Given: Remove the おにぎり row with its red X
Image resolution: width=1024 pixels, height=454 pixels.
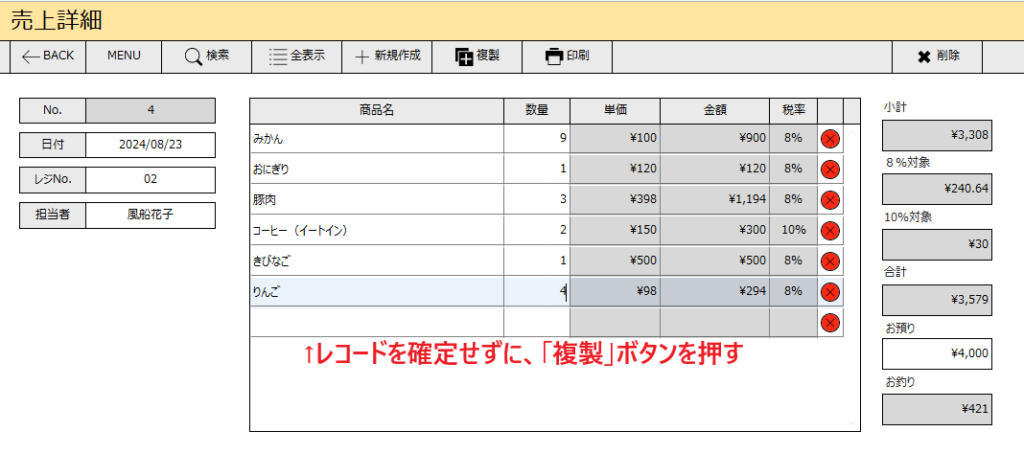Looking at the screenshot, I should pos(830,170).
